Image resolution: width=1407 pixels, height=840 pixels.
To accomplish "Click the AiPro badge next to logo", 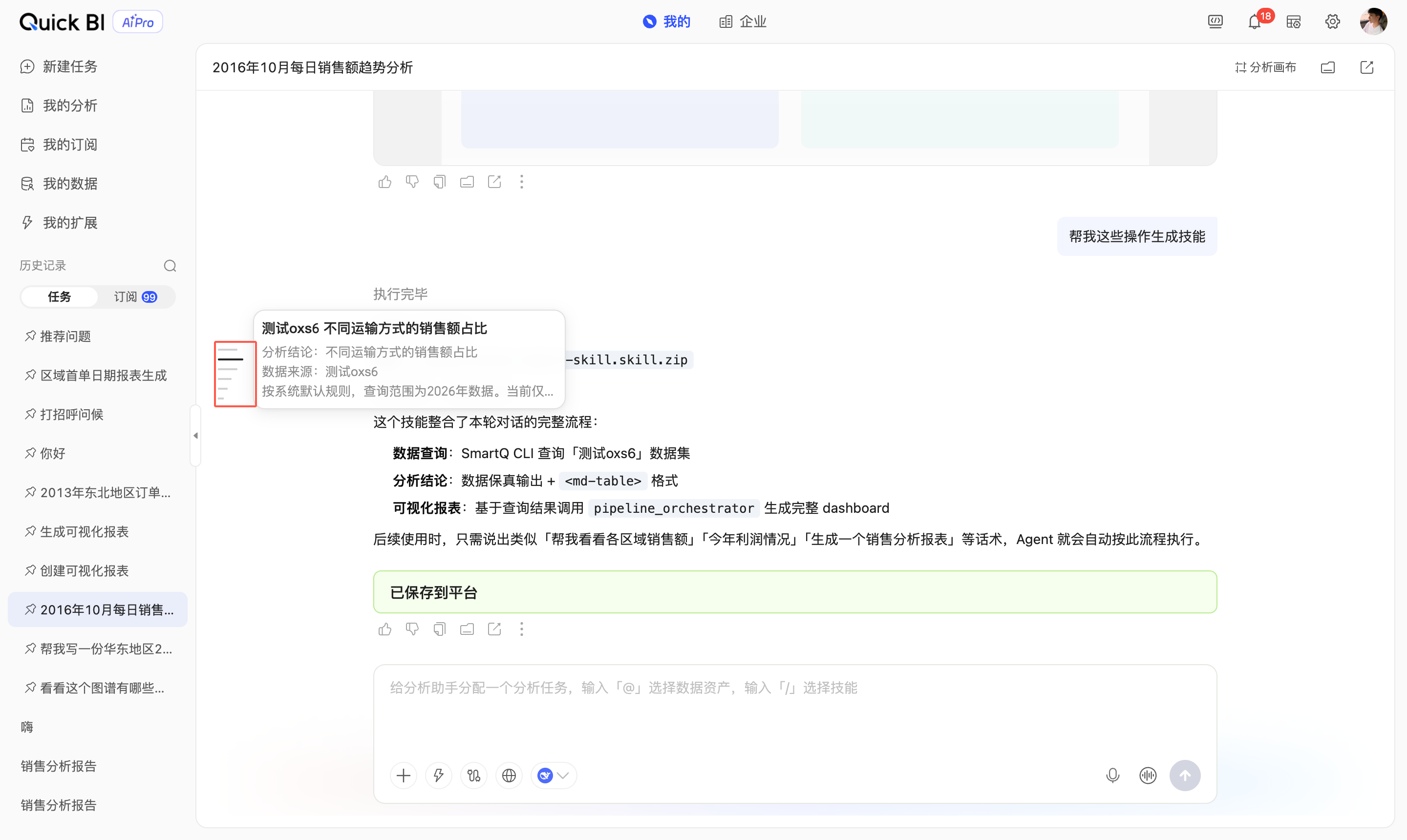I will tap(138, 22).
